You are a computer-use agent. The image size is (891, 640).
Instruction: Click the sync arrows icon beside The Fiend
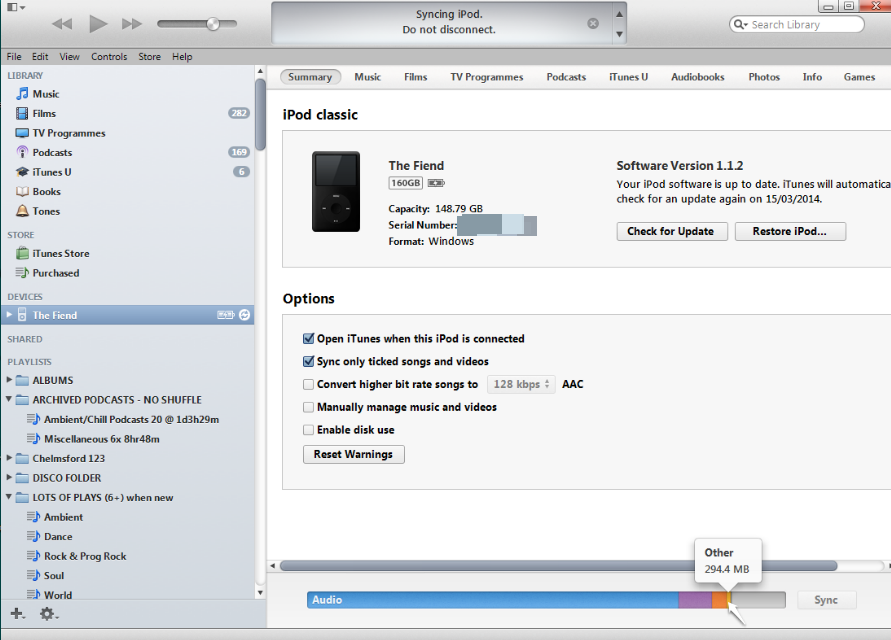click(244, 315)
